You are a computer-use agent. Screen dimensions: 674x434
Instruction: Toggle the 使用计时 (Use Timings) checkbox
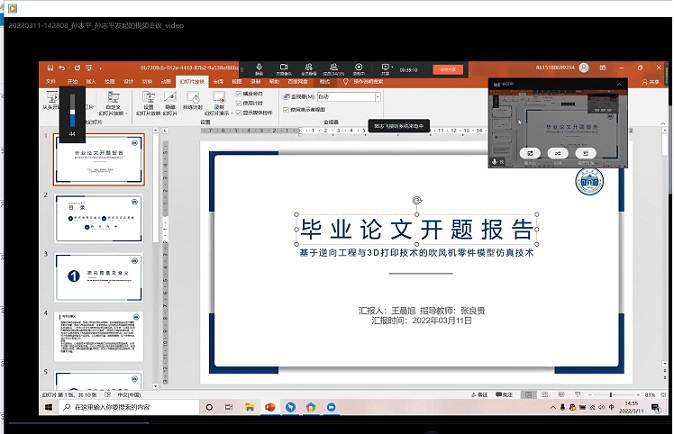point(239,103)
